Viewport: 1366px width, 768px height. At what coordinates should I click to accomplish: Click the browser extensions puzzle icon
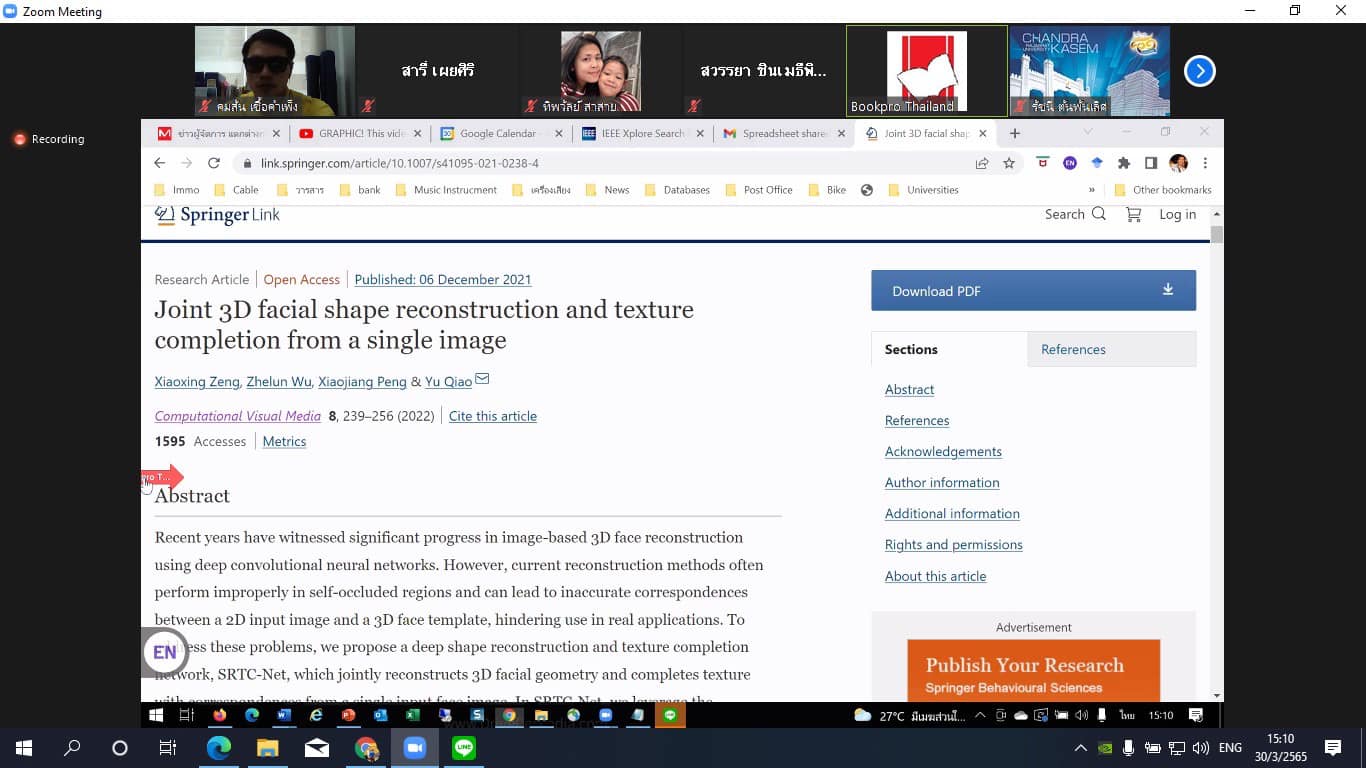(x=1123, y=163)
